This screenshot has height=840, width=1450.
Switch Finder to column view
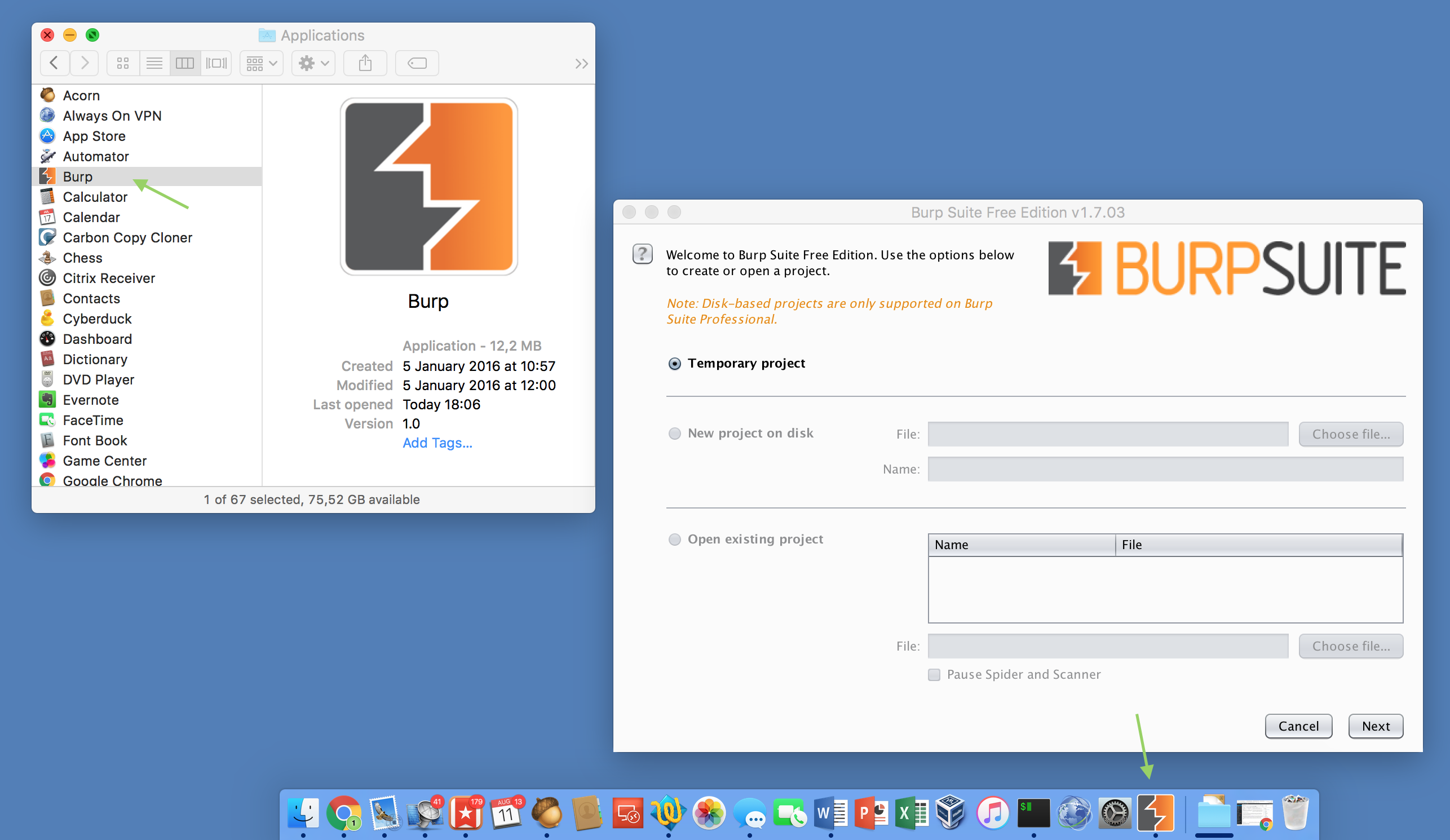[x=185, y=63]
